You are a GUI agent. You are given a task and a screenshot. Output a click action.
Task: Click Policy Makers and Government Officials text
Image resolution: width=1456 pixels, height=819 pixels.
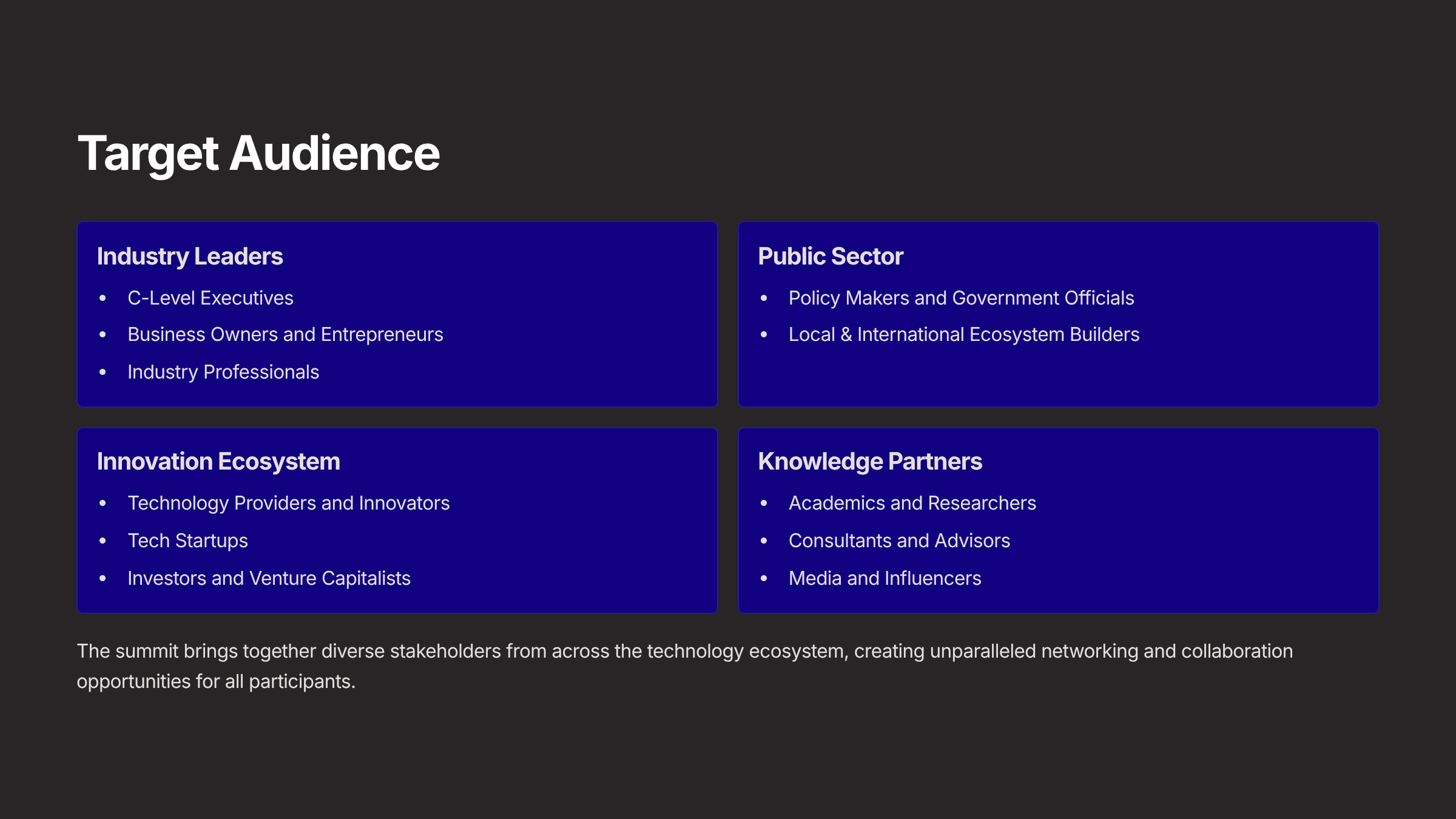pos(961,298)
